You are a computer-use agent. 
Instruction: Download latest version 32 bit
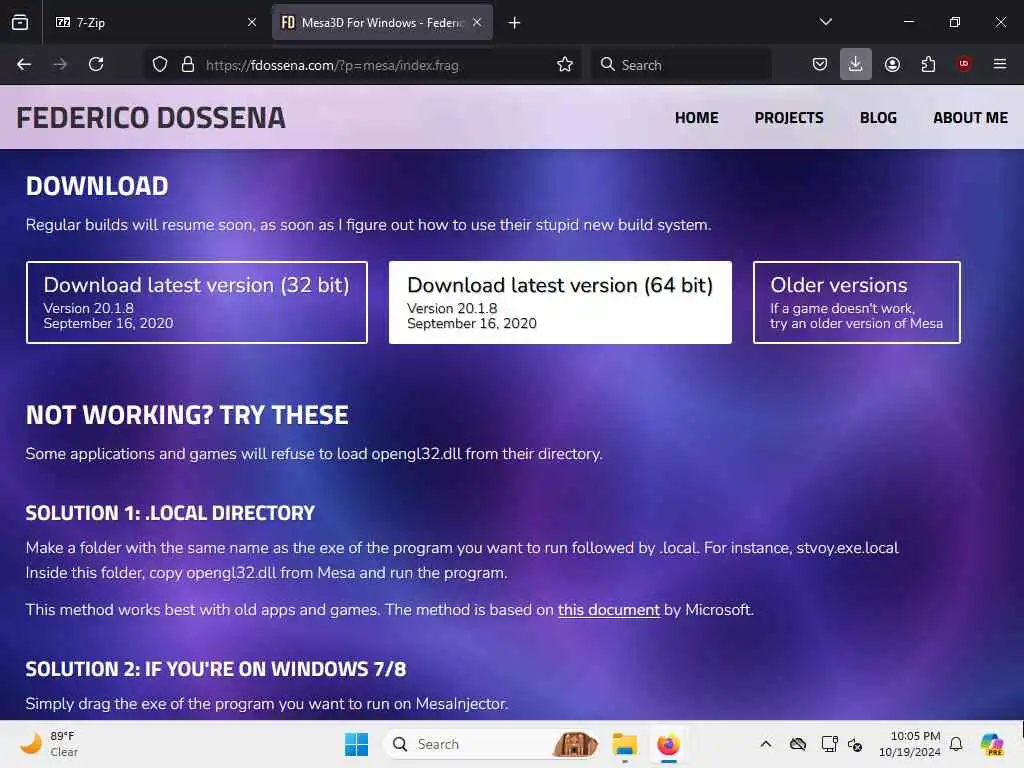click(197, 302)
